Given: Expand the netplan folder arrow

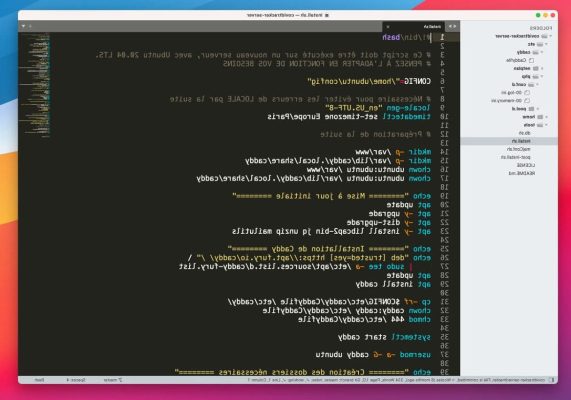Looking at the screenshot, I should pyautogui.click(x=542, y=68).
